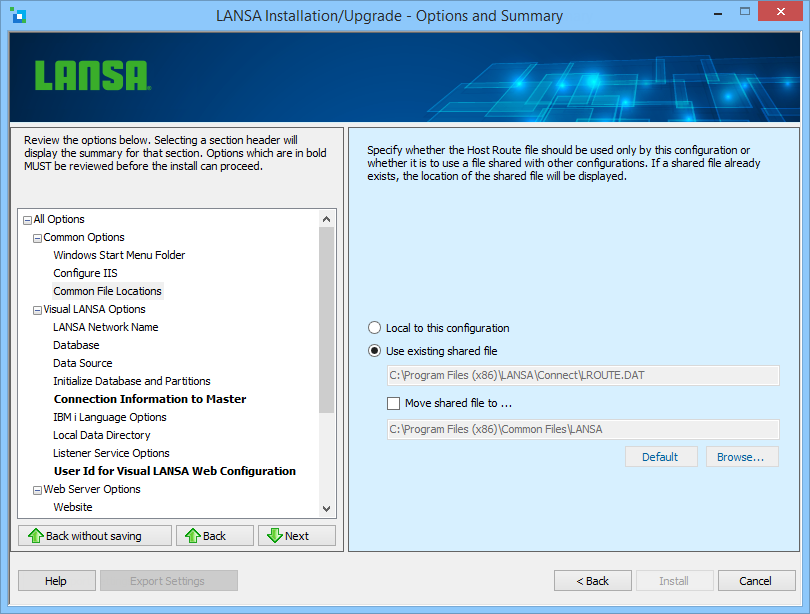810x614 pixels.
Task: Select Configure IIS in the options tree
Action: (x=85, y=273)
